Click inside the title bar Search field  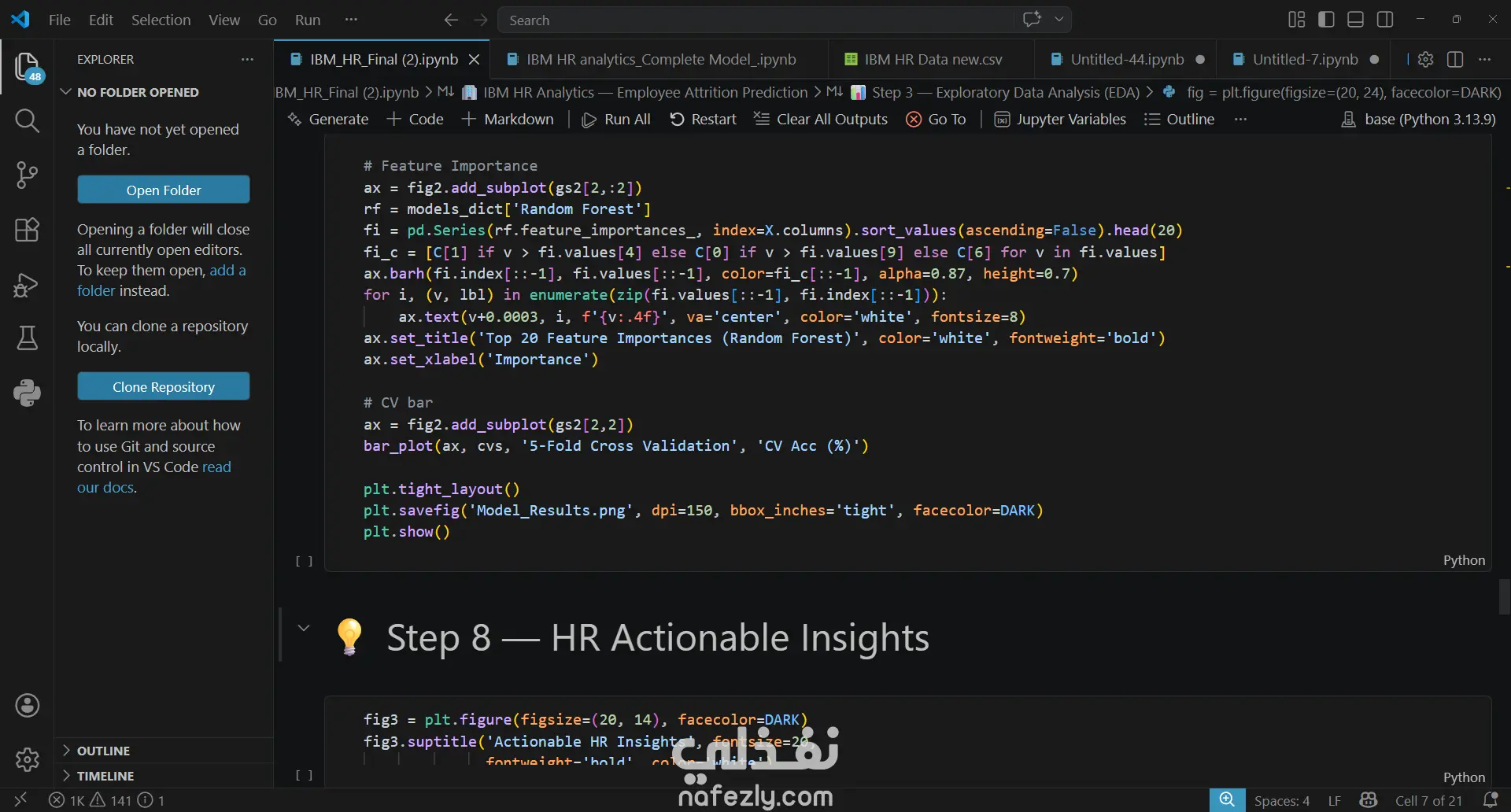pyautogui.click(x=755, y=20)
